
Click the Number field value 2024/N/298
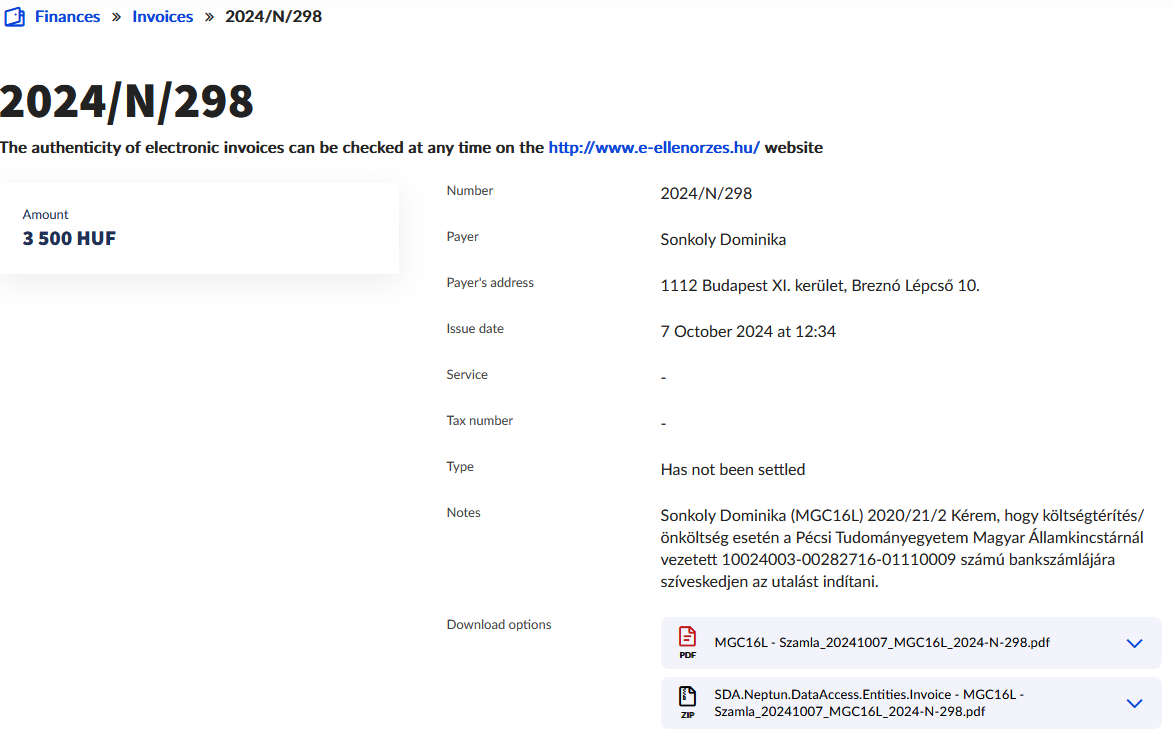[x=706, y=194]
